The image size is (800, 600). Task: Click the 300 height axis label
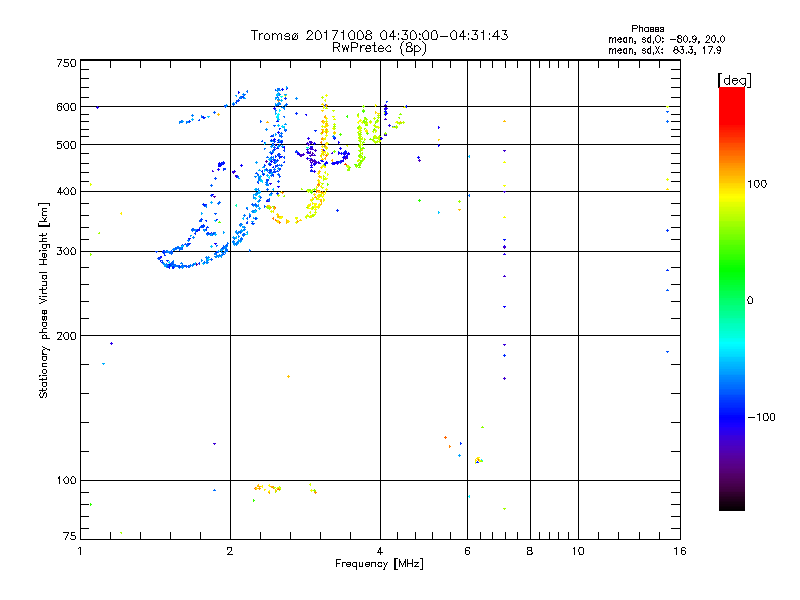tap(66, 252)
